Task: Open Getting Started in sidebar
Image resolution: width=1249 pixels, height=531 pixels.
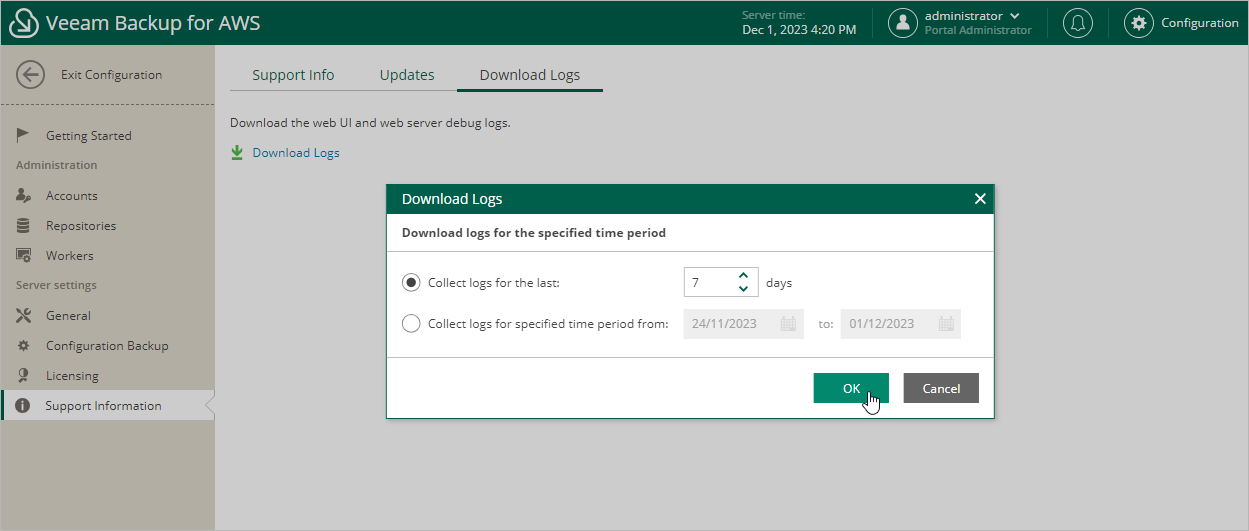Action: pos(89,136)
